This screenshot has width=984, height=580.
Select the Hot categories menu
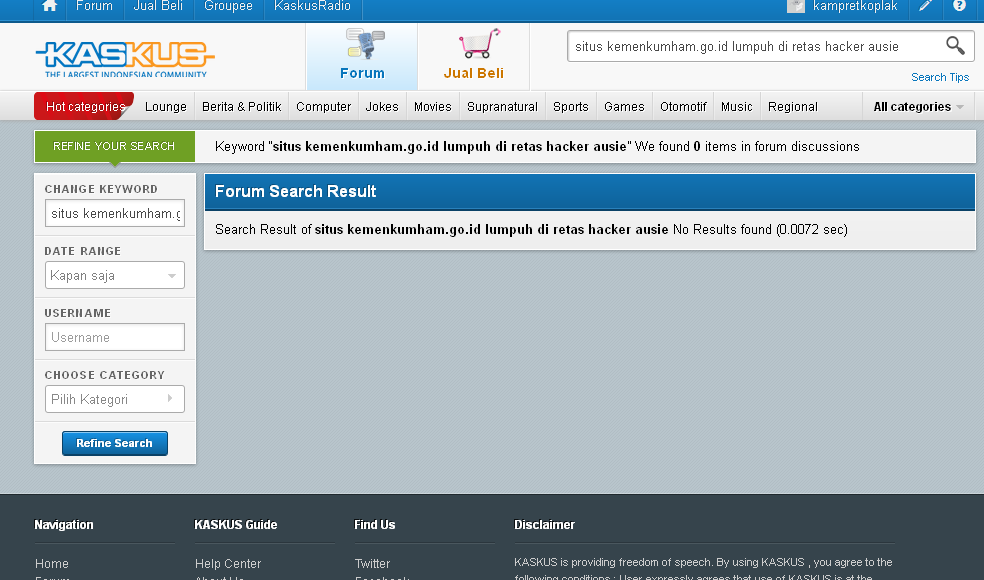tap(83, 106)
